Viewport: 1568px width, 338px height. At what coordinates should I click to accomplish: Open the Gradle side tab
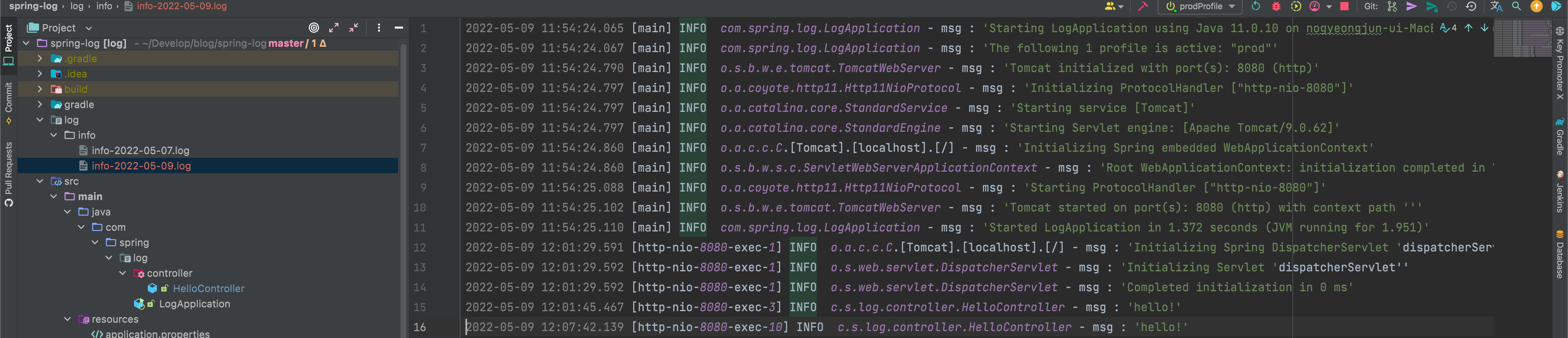[x=1560, y=136]
